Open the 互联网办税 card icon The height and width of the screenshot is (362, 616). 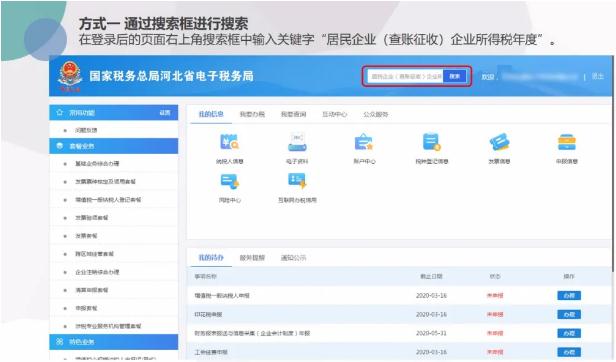[297, 181]
